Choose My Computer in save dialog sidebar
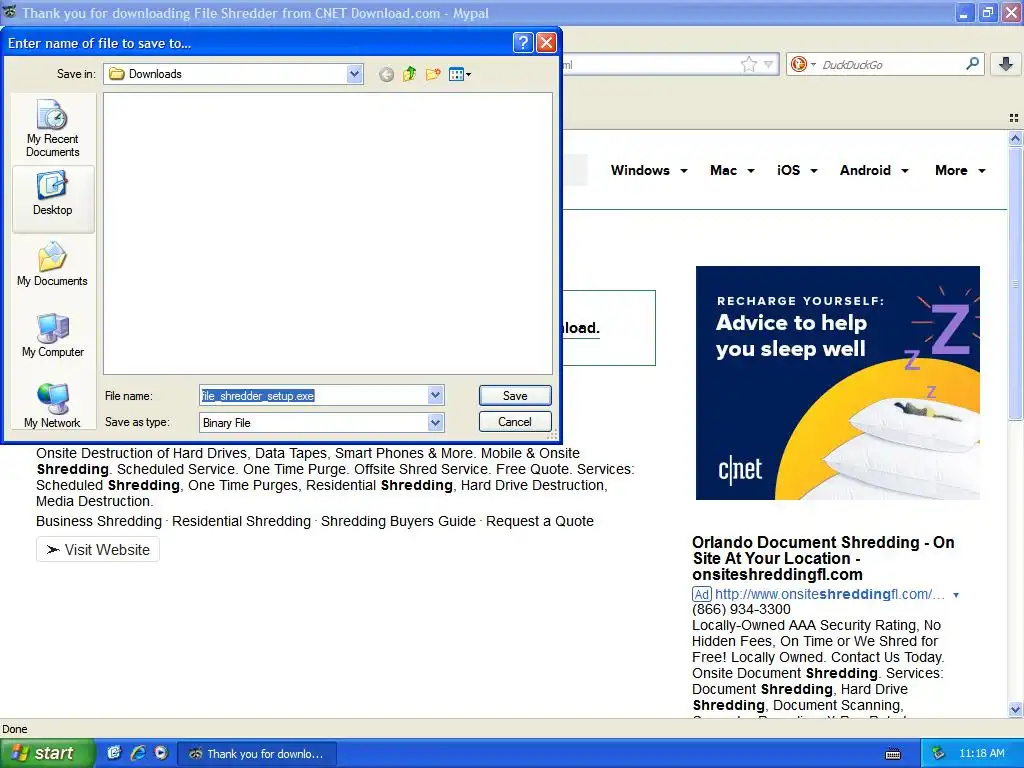The image size is (1024, 768). 53,335
